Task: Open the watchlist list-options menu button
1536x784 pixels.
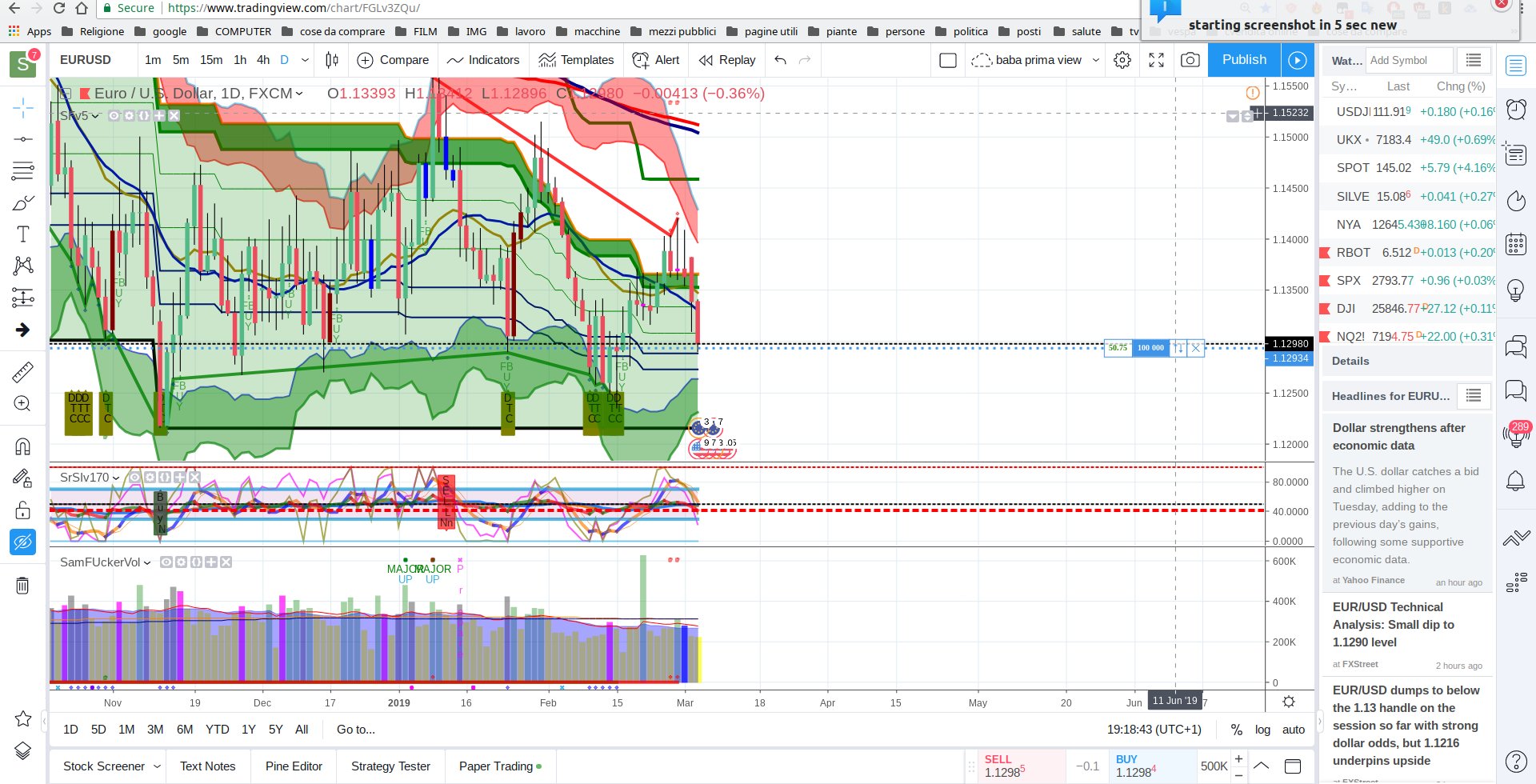Action: [1474, 60]
